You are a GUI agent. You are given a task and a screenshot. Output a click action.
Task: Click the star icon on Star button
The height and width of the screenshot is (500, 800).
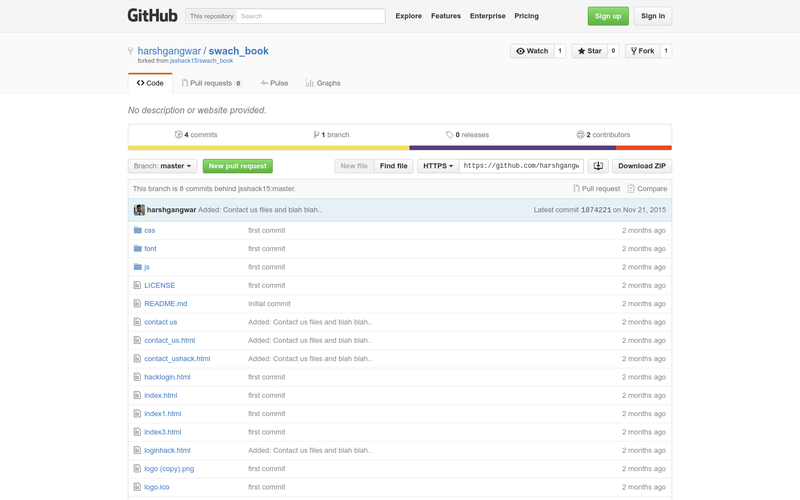(581, 51)
